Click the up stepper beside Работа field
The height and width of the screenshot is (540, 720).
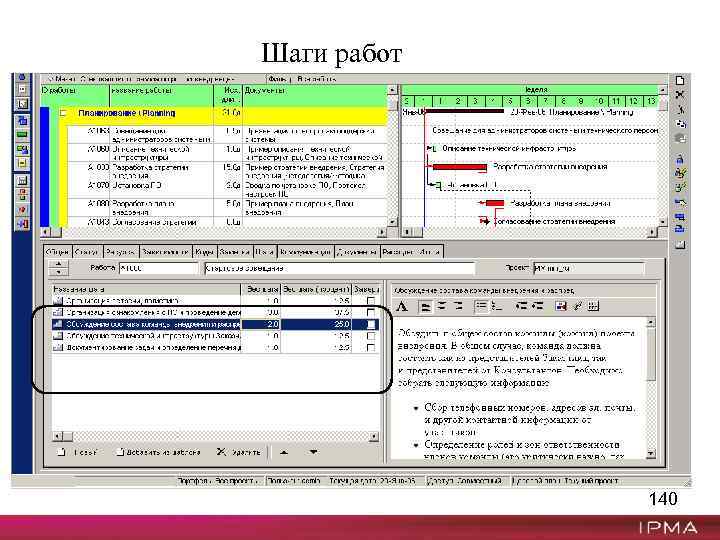pos(58,264)
